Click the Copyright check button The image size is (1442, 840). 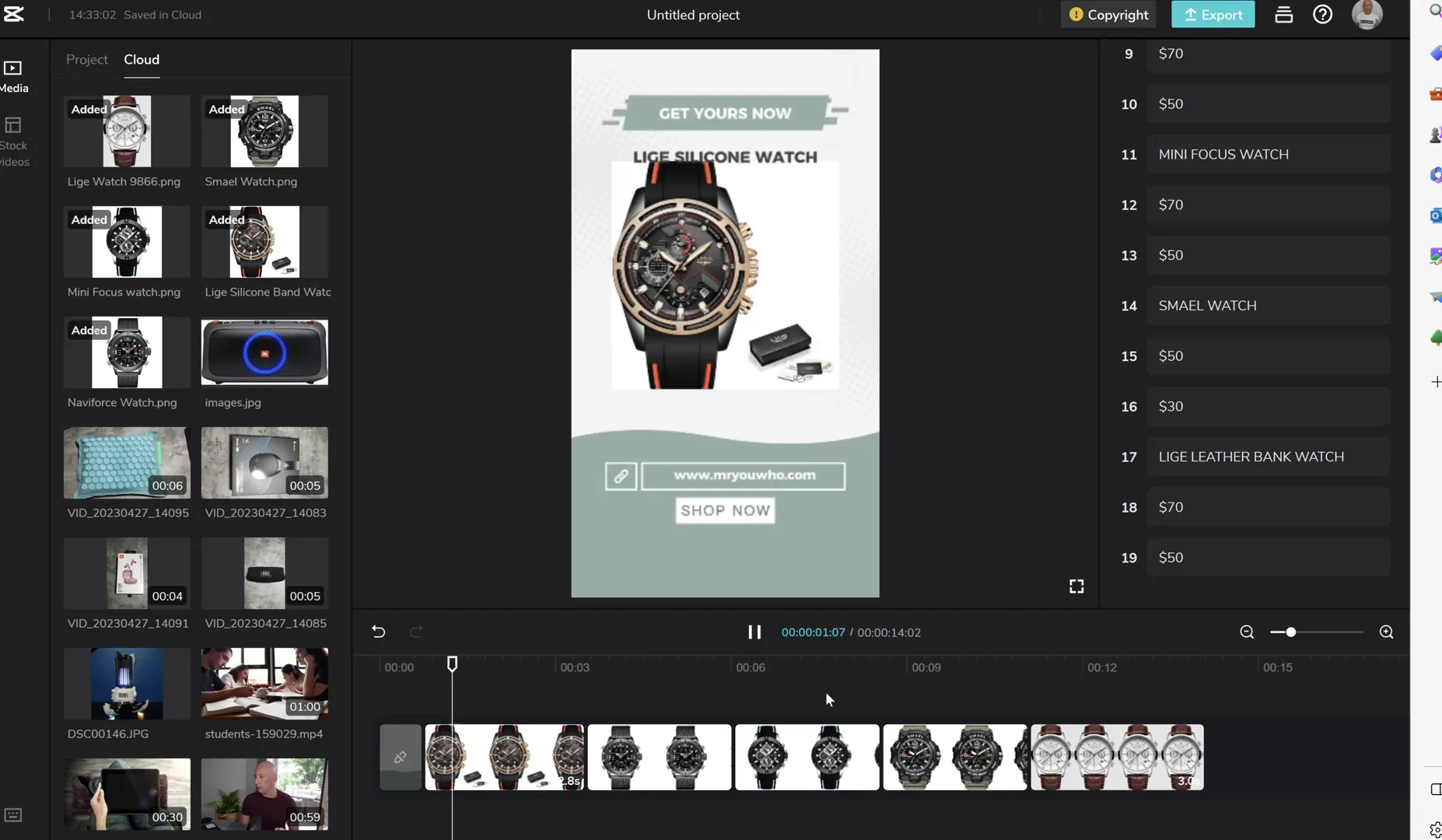pos(1108,15)
